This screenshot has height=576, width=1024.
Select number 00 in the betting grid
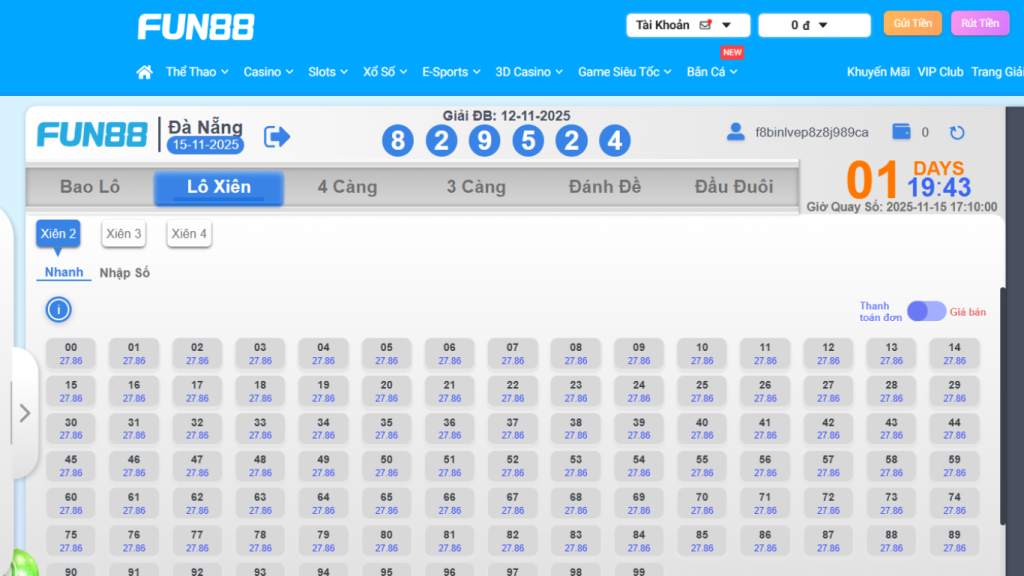click(70, 352)
